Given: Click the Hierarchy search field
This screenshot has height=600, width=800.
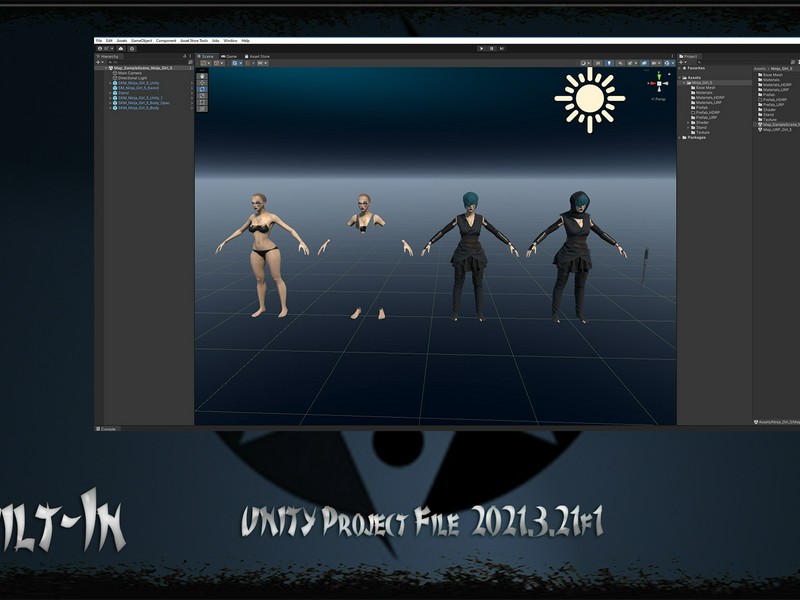Looking at the screenshot, I should click(x=147, y=62).
